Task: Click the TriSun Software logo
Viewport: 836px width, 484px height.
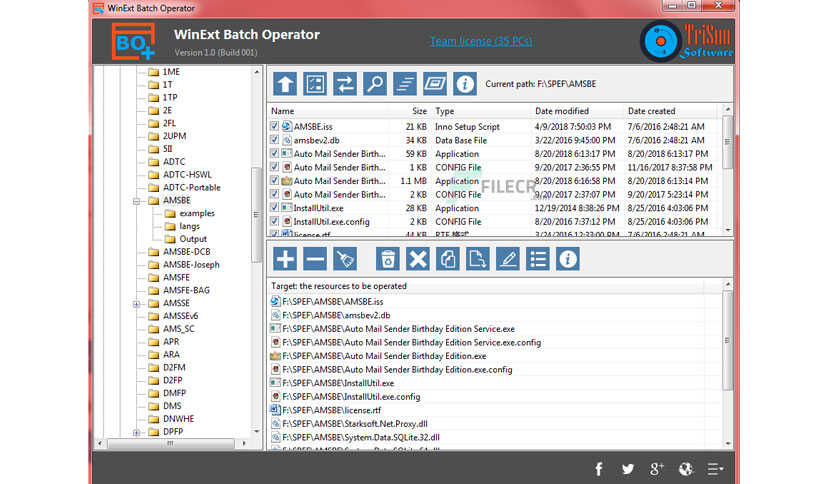Action: (x=687, y=41)
